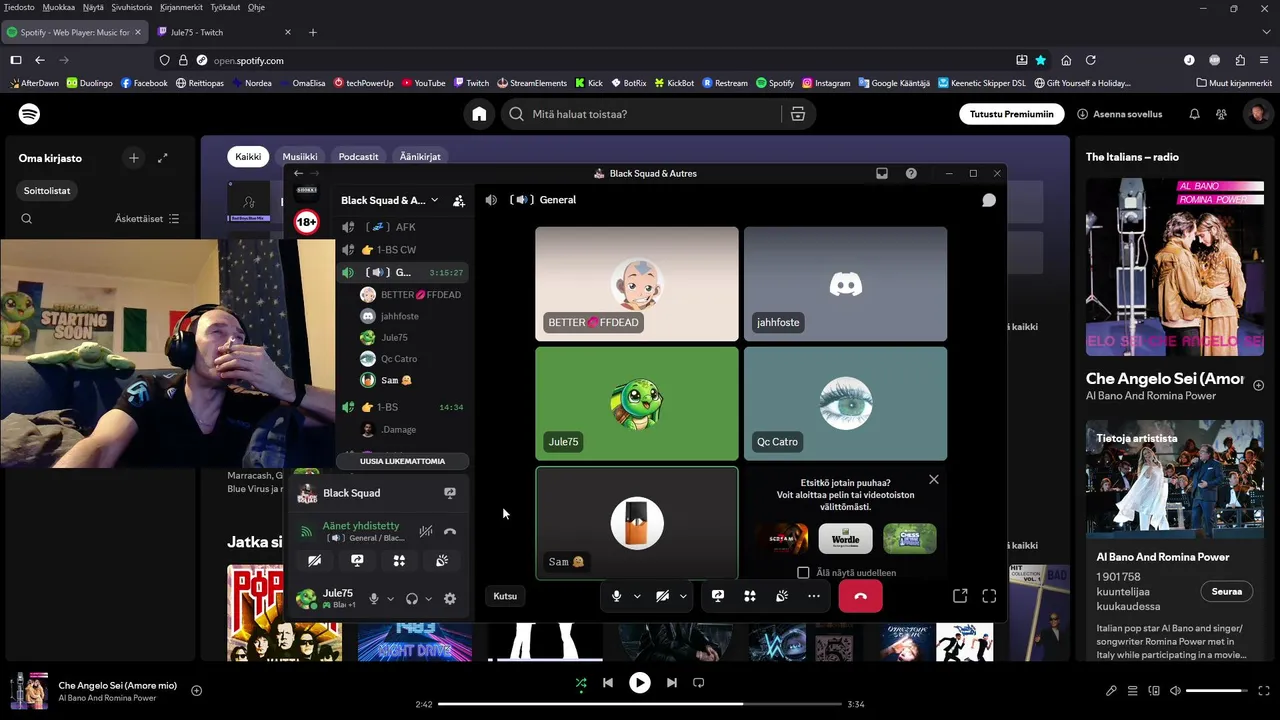Seek in Spotify song progress bar

[640, 704]
